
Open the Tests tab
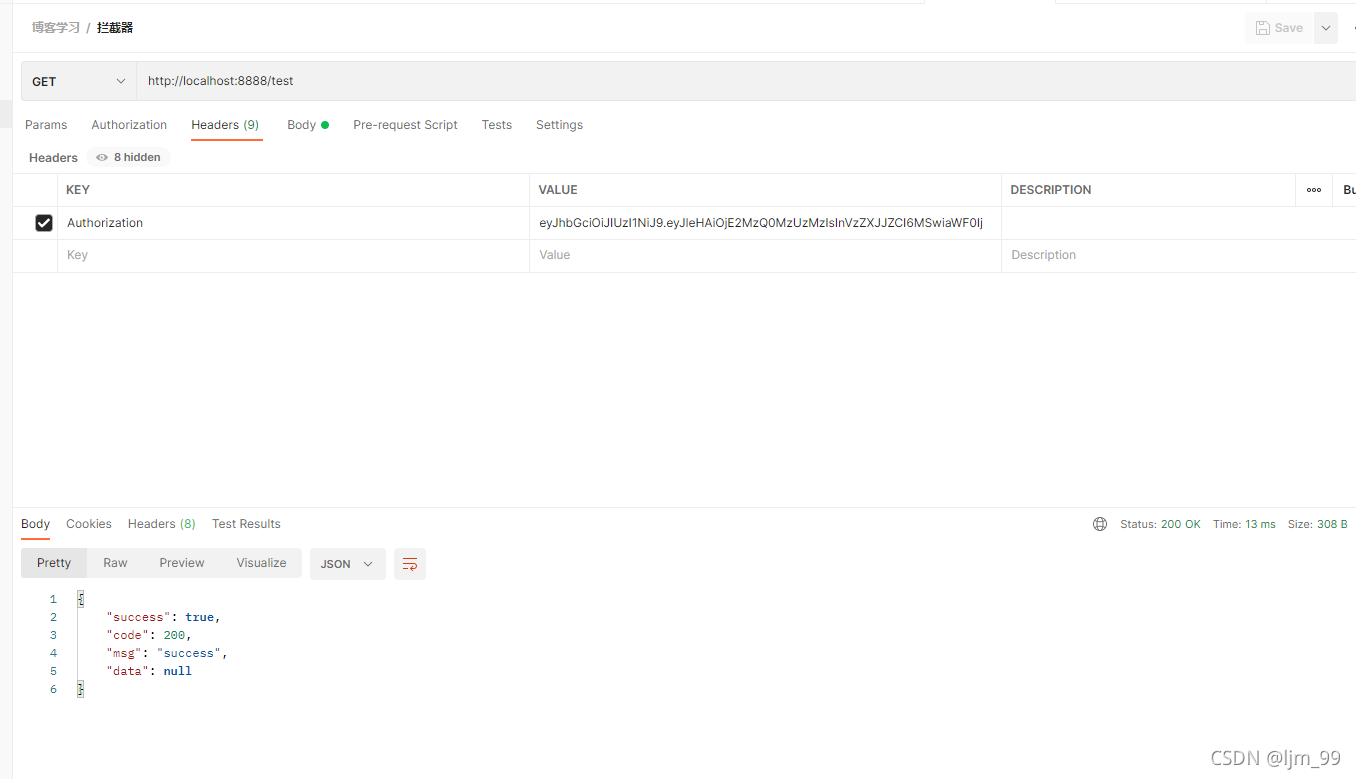tap(496, 125)
